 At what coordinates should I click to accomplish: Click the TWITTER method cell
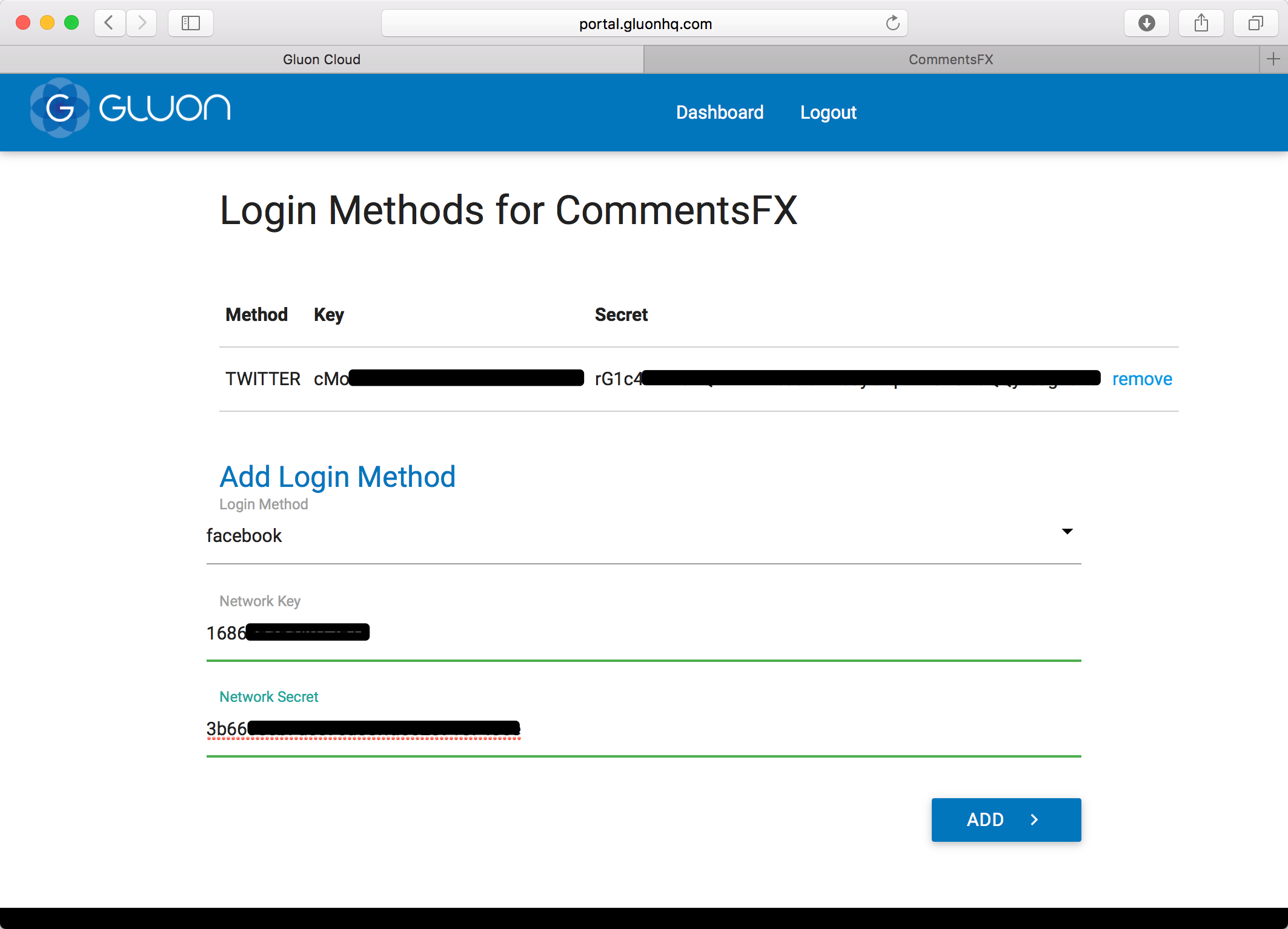tap(263, 379)
